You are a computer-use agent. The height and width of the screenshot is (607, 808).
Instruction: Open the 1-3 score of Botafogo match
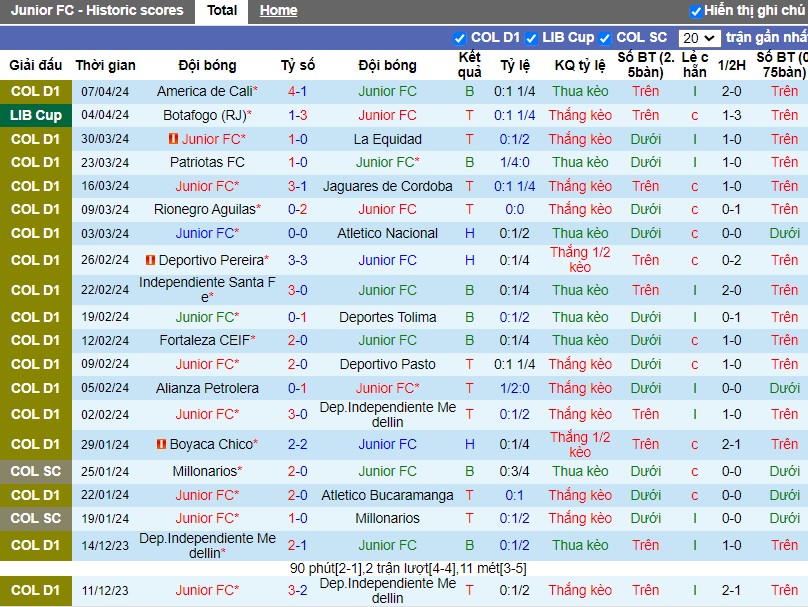(x=297, y=115)
